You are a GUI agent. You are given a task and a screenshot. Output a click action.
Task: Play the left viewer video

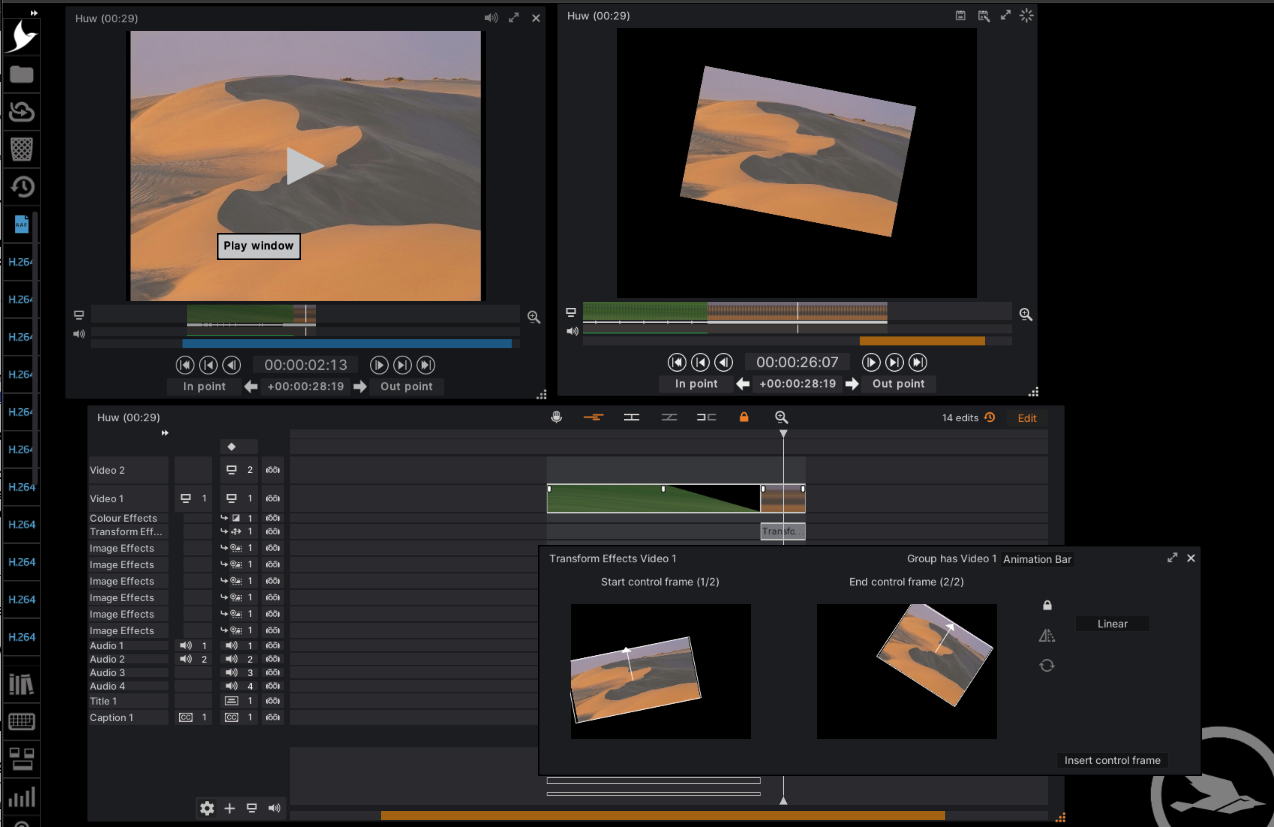[305, 166]
